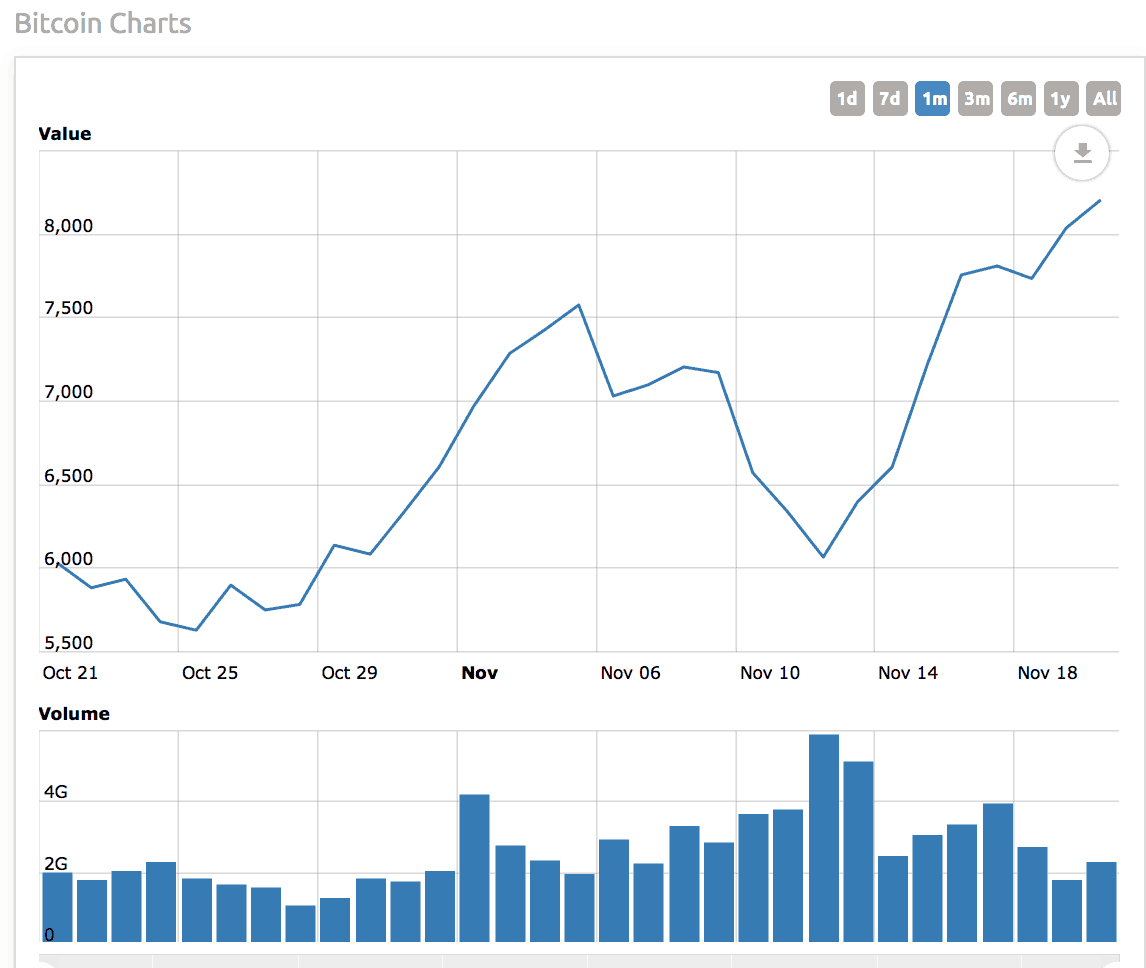Click the 4G volume axis label
The height and width of the screenshot is (968, 1146).
pyautogui.click(x=56, y=792)
